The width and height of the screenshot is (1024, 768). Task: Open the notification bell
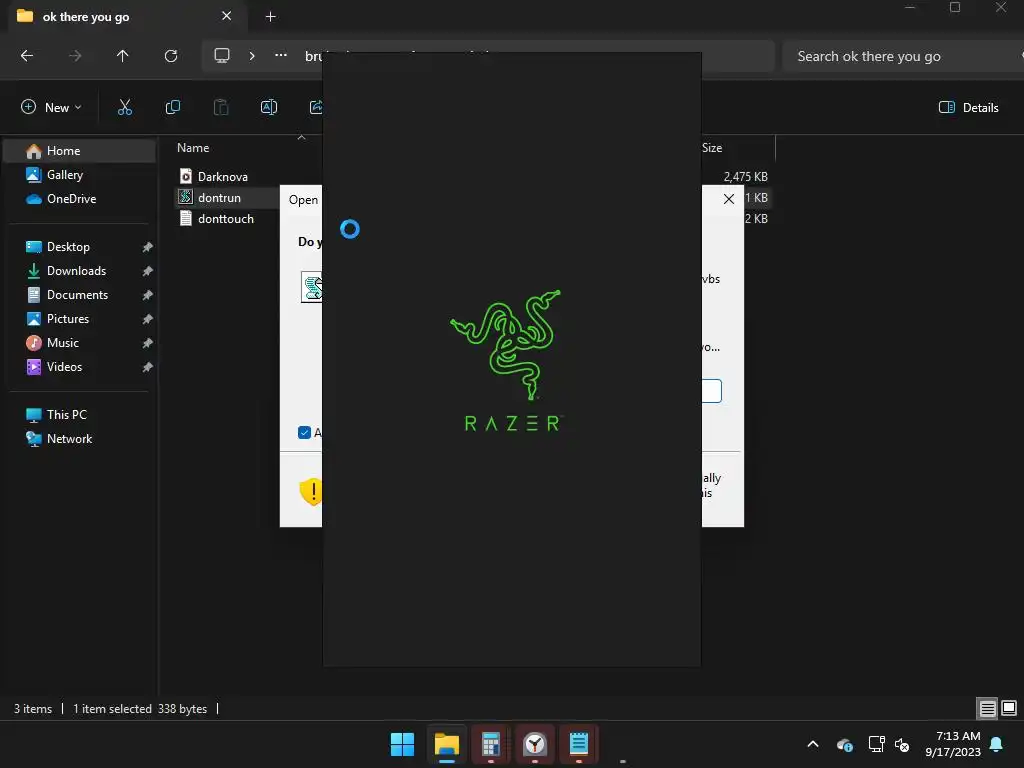tap(997, 744)
